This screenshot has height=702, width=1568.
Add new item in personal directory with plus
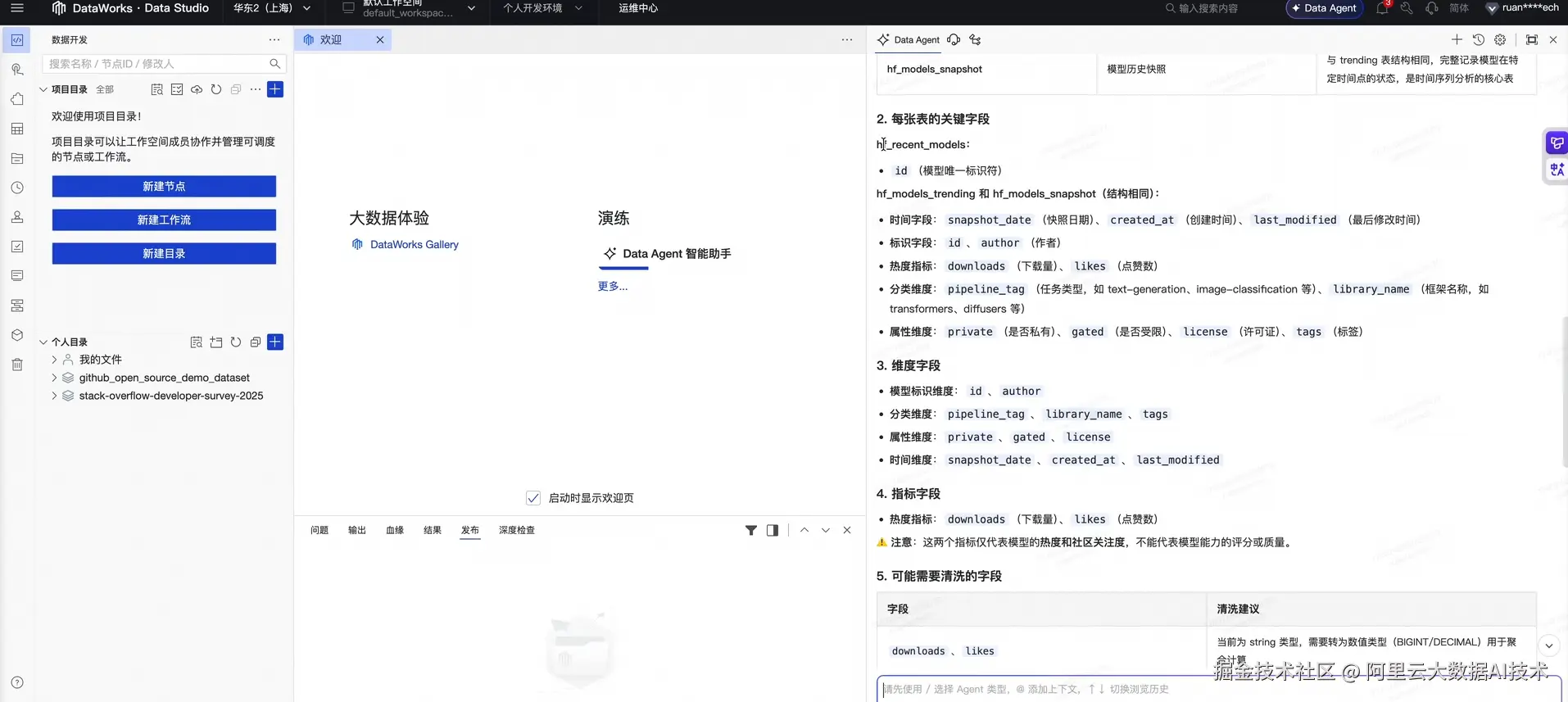[275, 342]
